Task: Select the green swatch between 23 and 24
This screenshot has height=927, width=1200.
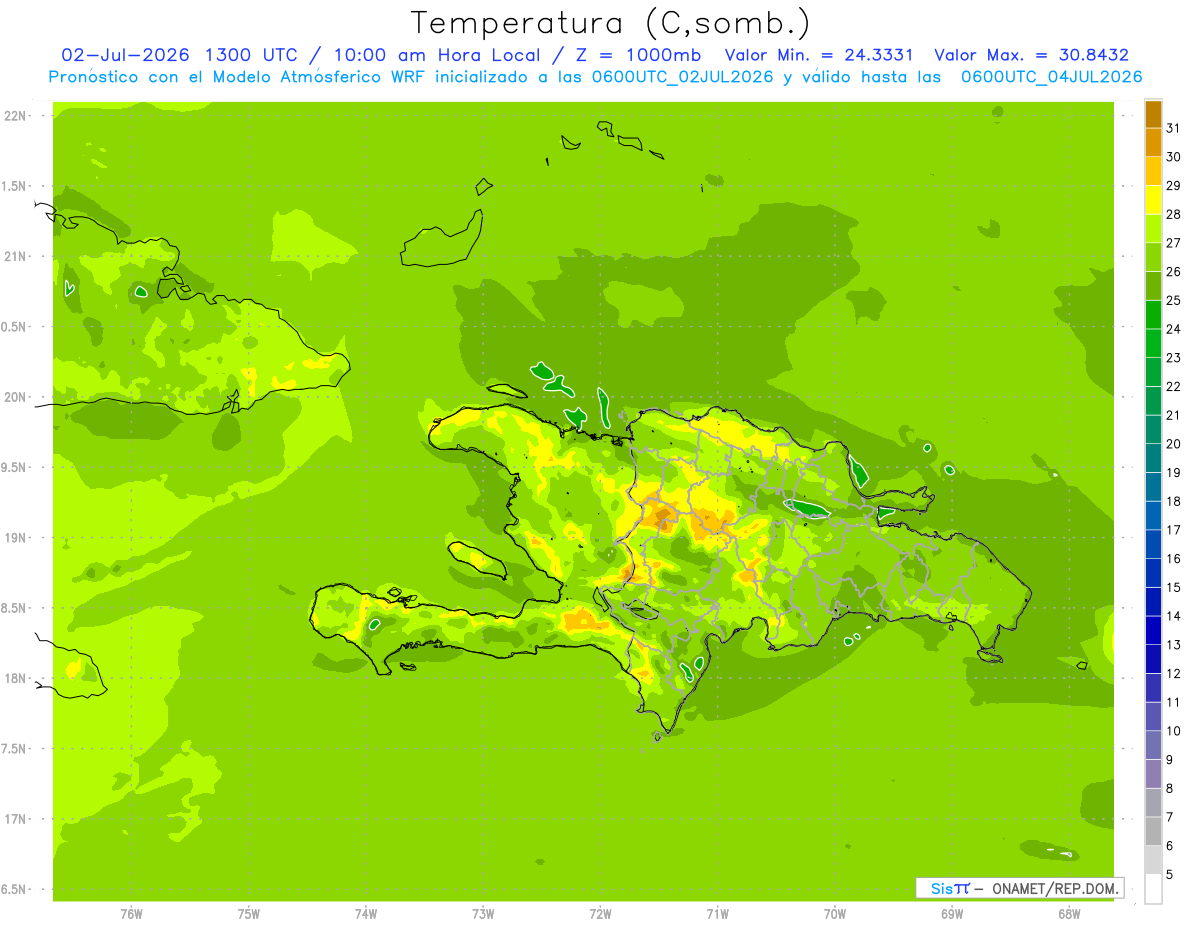Action: tap(1153, 344)
